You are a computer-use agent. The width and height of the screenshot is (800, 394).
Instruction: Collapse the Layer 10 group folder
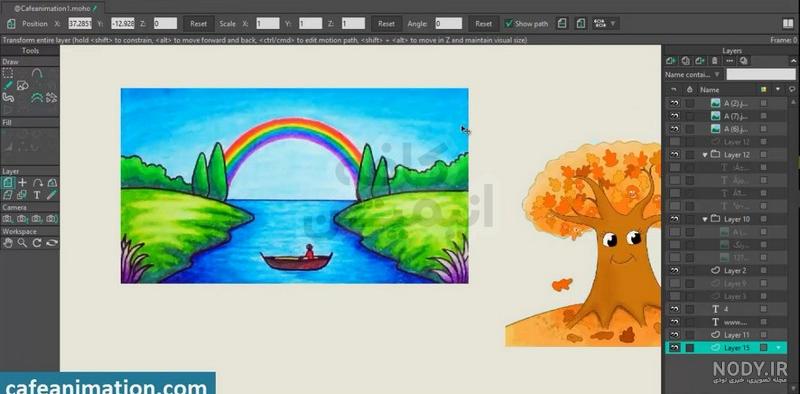(x=705, y=219)
